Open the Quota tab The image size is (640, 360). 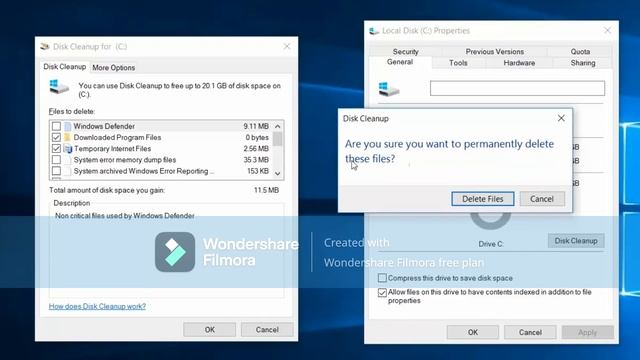point(580,51)
